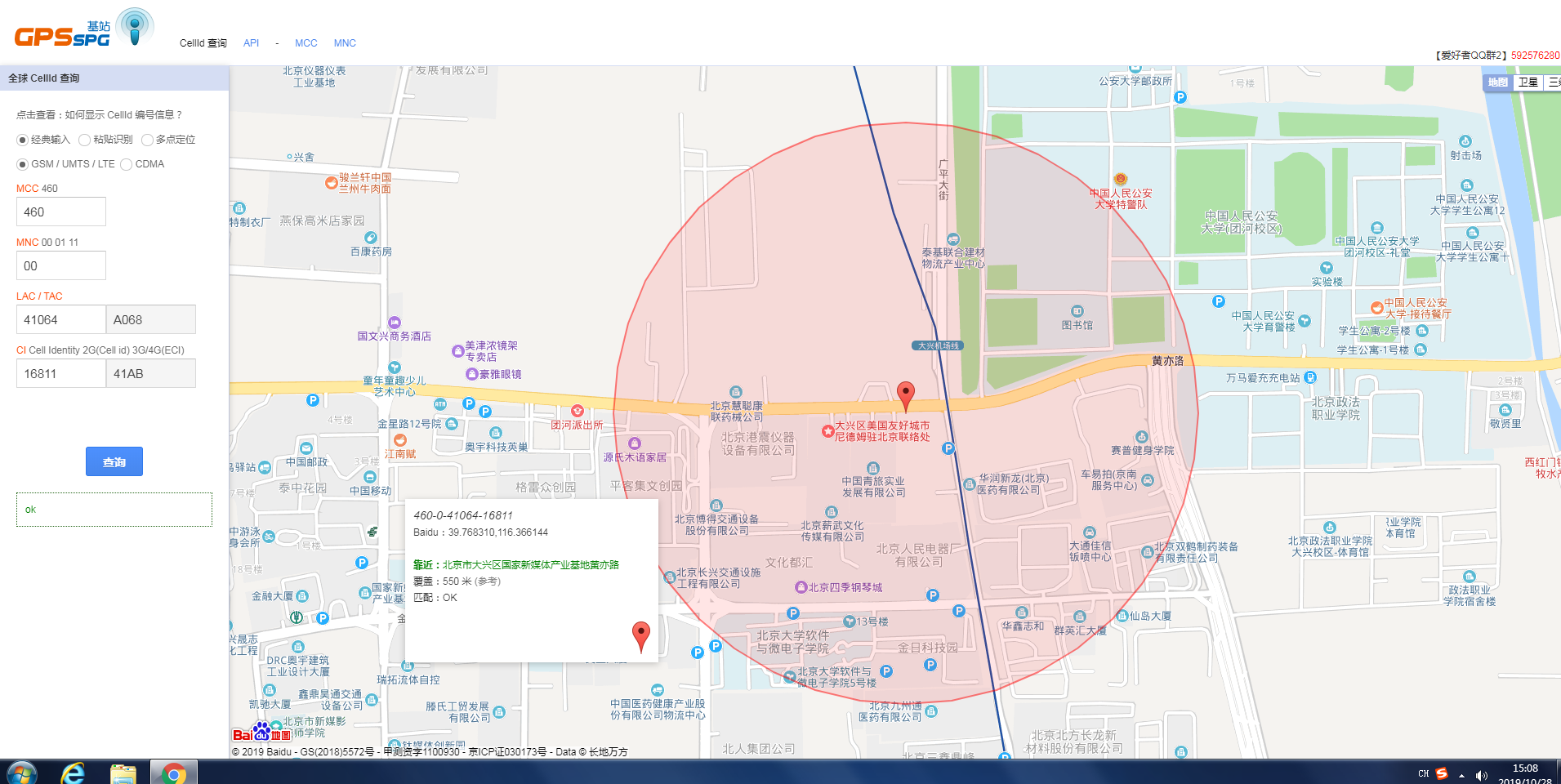Click the QQ group number 592576280
Viewport: 1561px width, 784px height.
point(1535,56)
